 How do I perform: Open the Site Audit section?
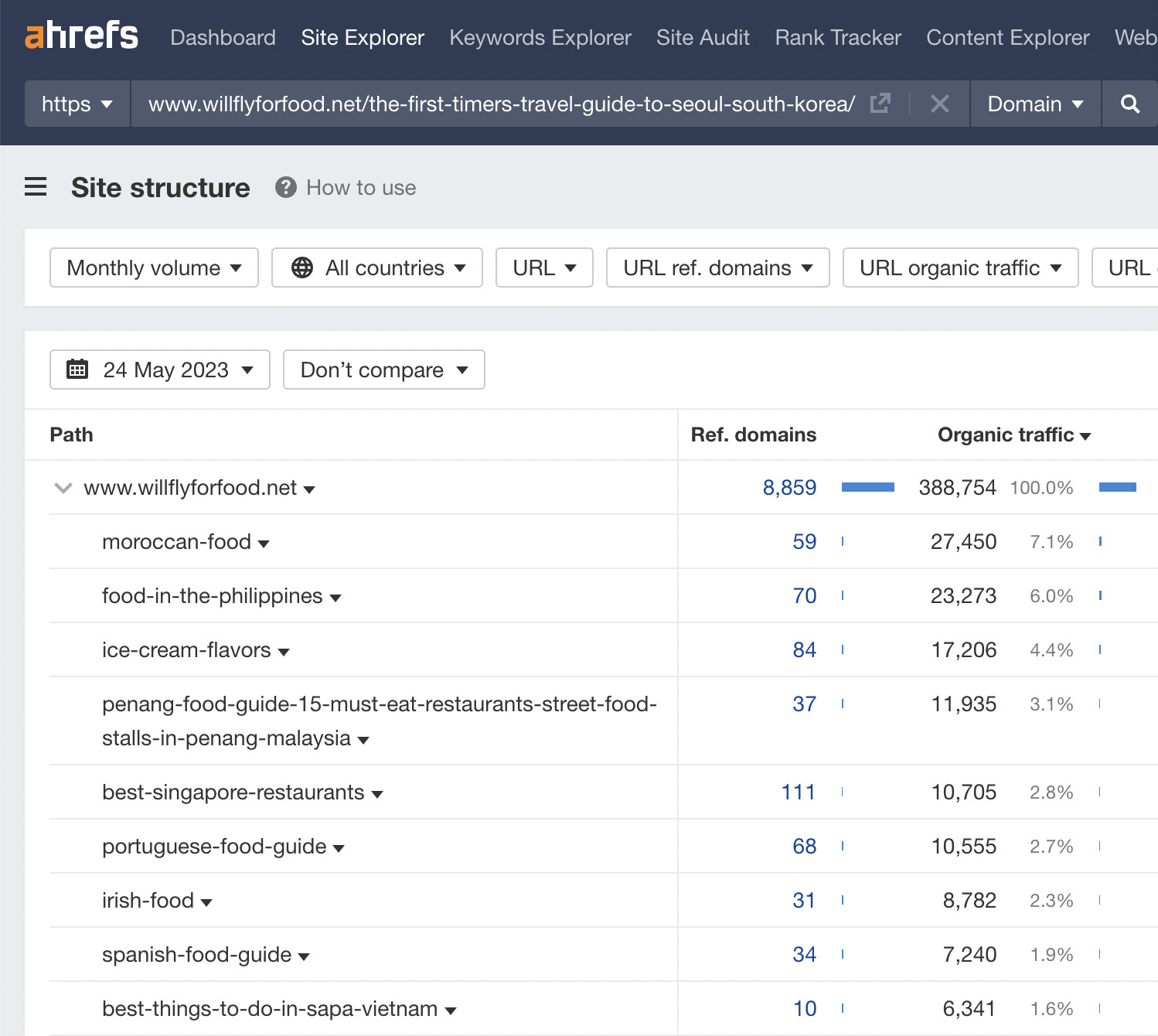(x=702, y=37)
